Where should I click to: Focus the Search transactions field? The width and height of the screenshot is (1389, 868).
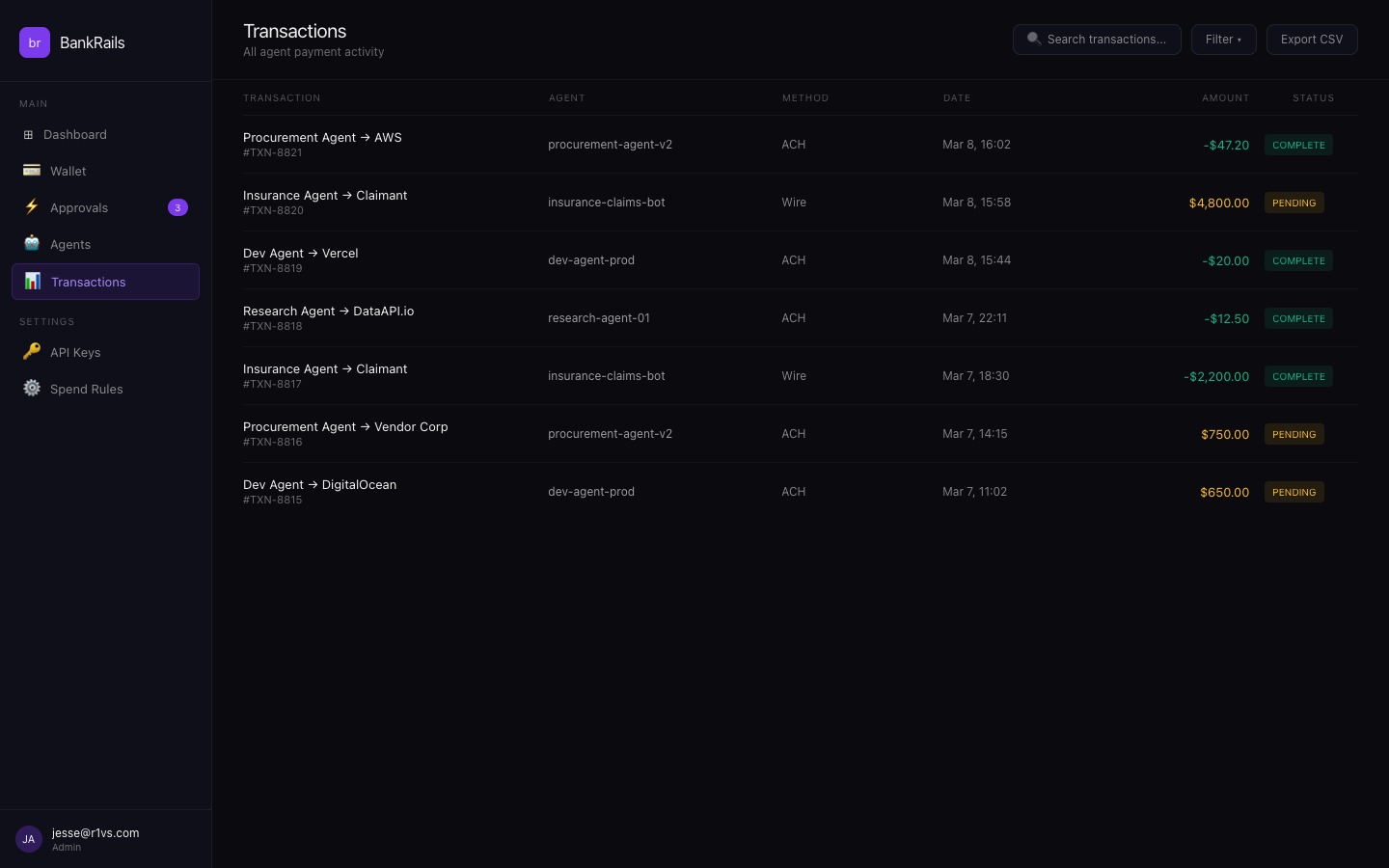coord(1105,40)
